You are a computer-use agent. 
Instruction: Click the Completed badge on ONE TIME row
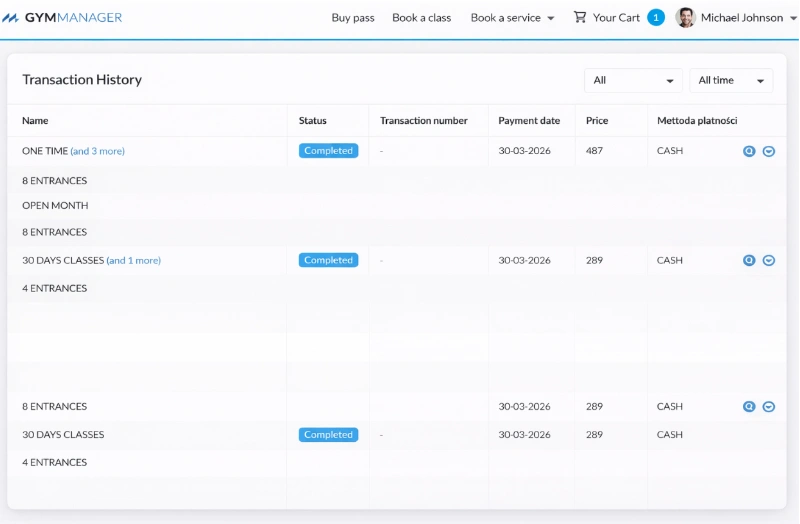[x=328, y=151]
